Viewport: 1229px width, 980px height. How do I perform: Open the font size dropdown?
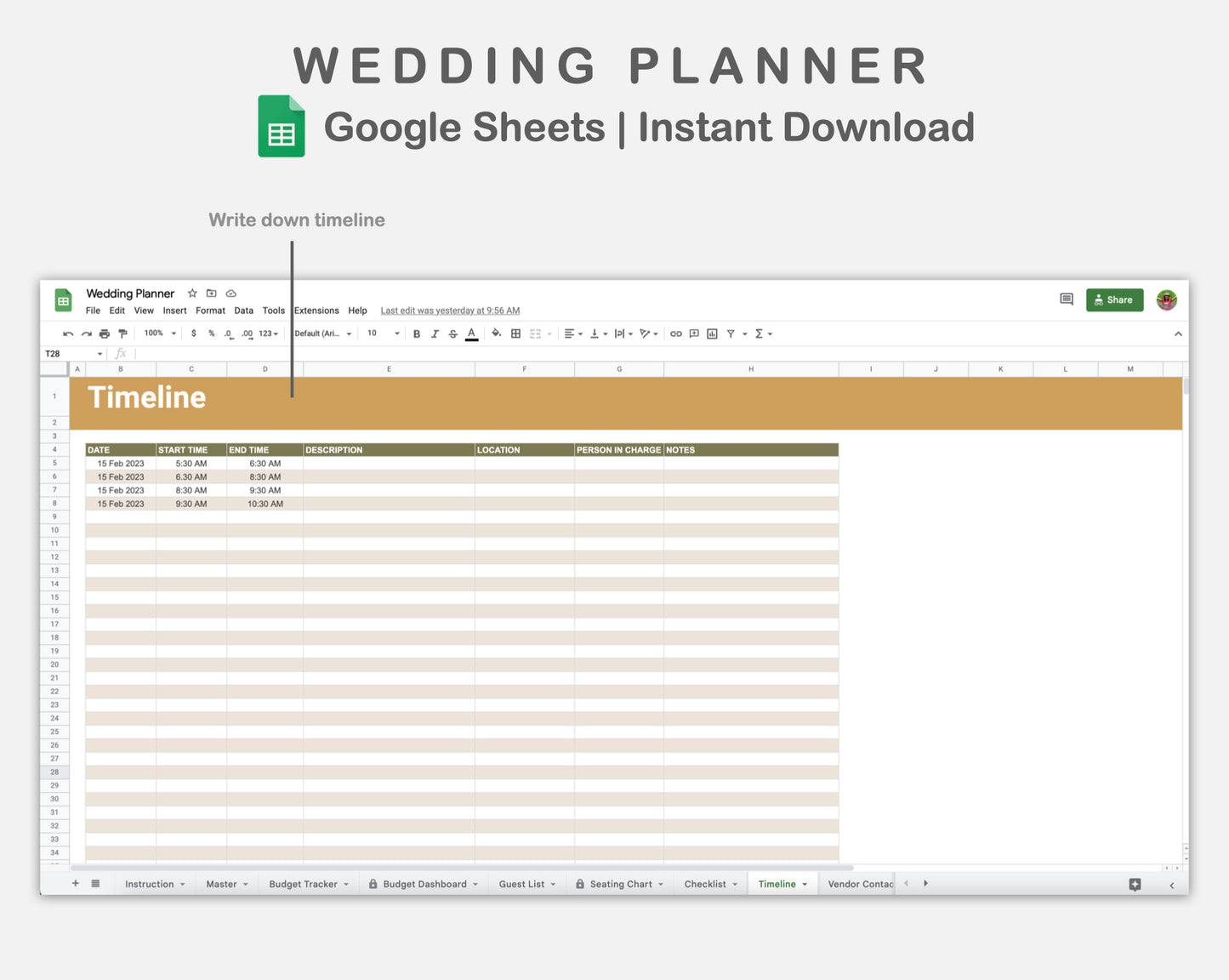[x=381, y=333]
